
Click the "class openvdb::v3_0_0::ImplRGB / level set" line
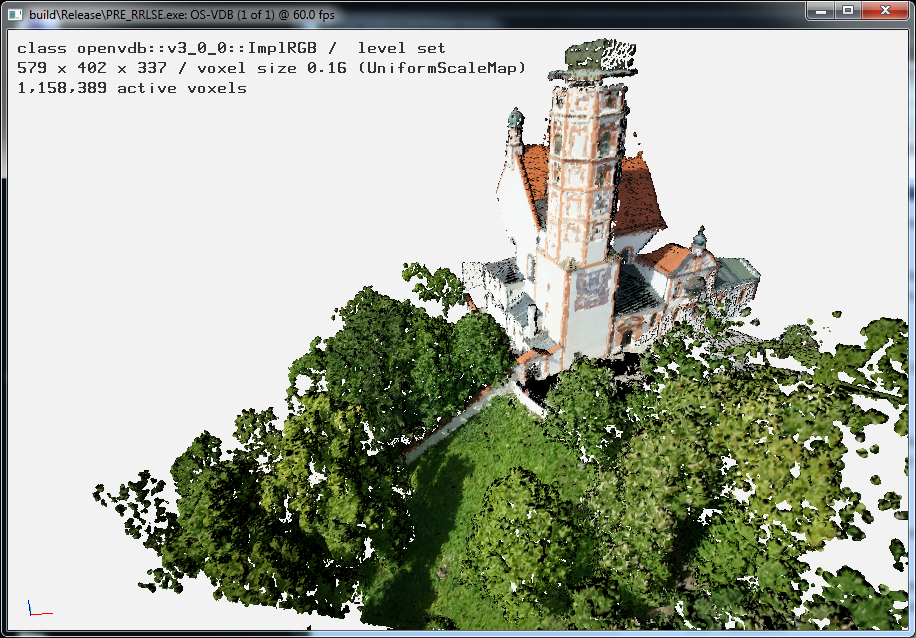pyautogui.click(x=231, y=48)
